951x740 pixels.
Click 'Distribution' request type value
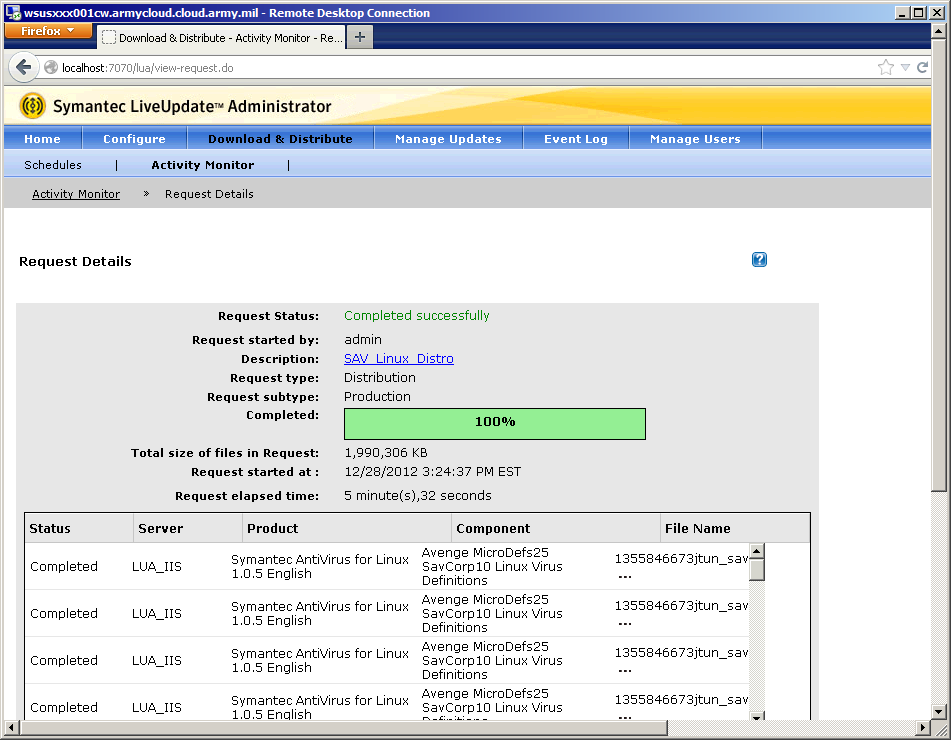point(380,377)
